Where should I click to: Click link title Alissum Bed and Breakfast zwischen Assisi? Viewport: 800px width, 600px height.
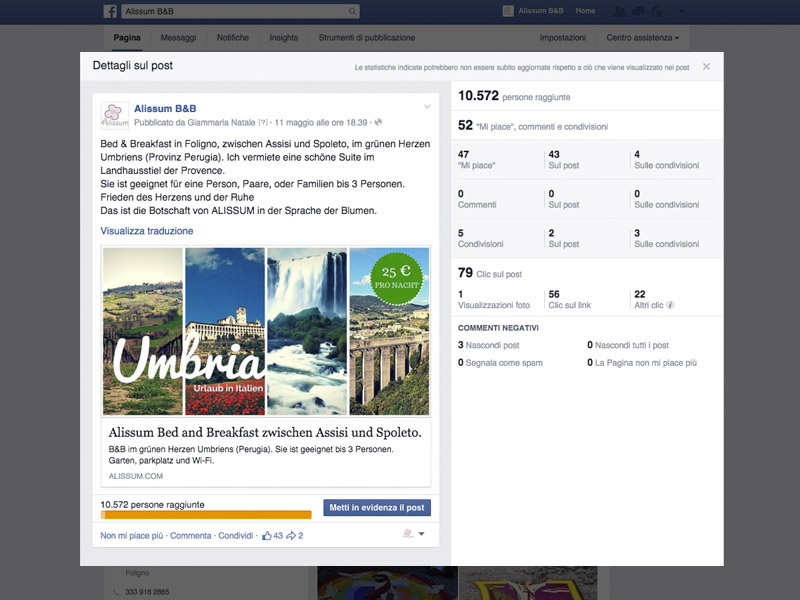point(265,433)
